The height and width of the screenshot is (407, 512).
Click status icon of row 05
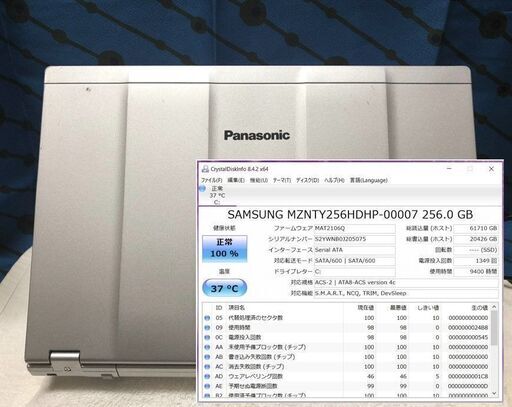(207, 318)
